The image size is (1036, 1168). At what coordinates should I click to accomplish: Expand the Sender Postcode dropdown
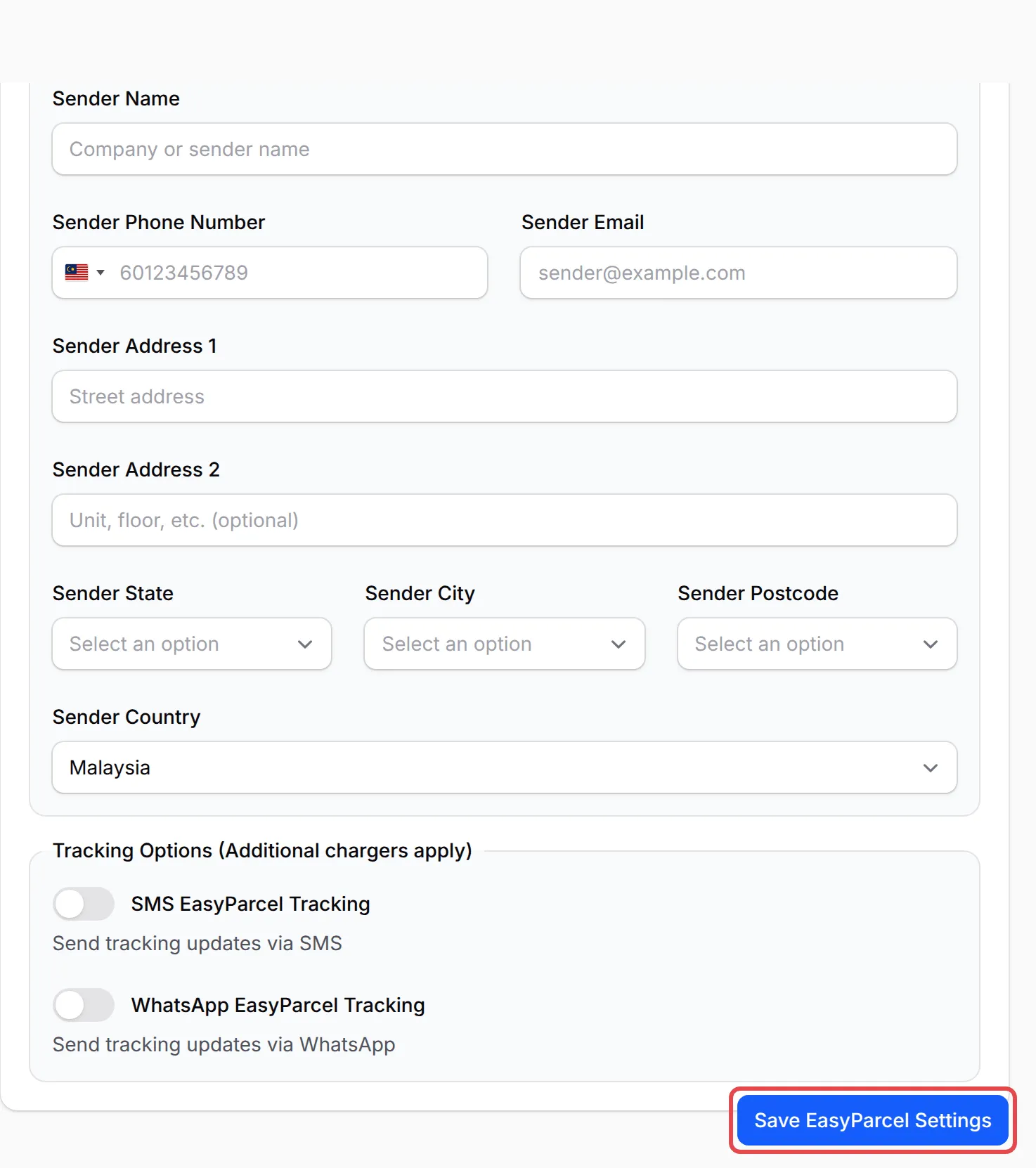click(x=817, y=644)
